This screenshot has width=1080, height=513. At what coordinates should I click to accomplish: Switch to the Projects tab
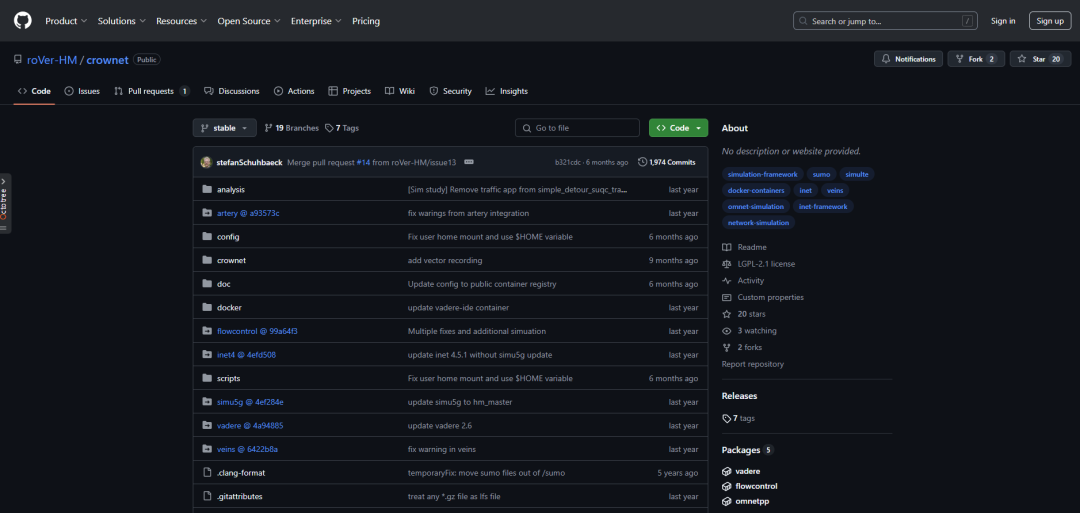pyautogui.click(x=350, y=91)
